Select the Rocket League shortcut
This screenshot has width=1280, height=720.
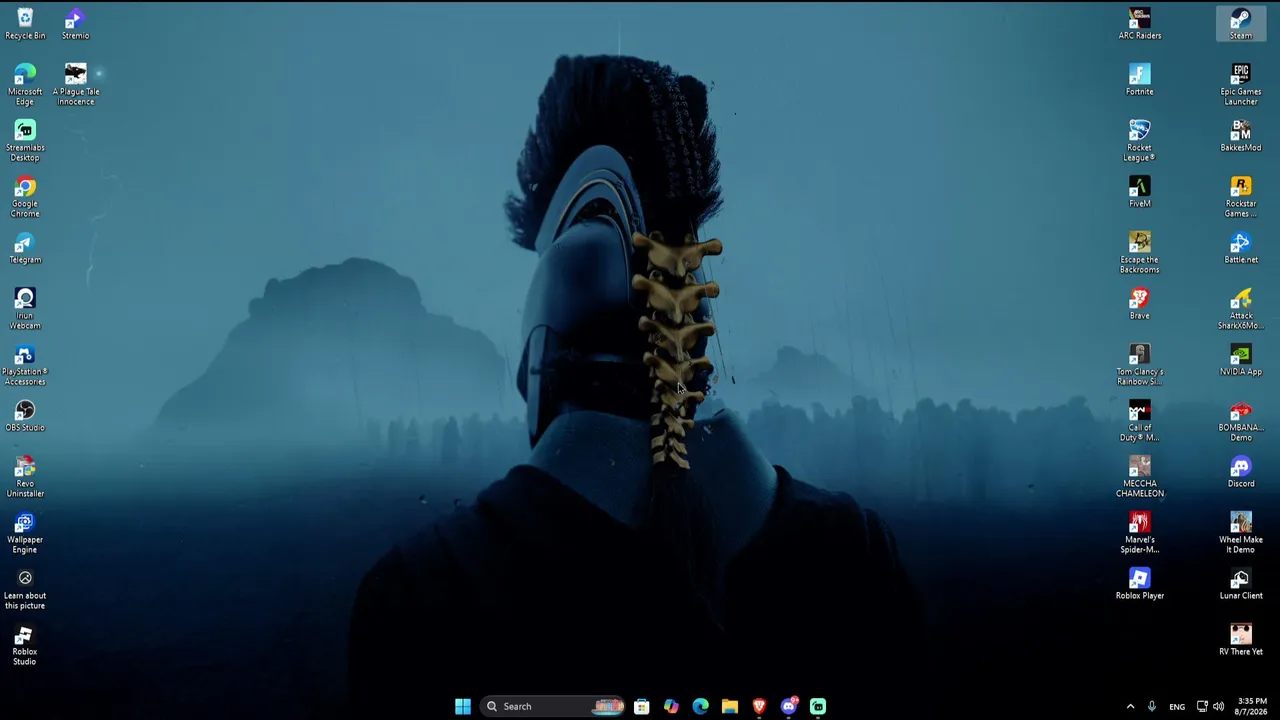[x=1140, y=141]
